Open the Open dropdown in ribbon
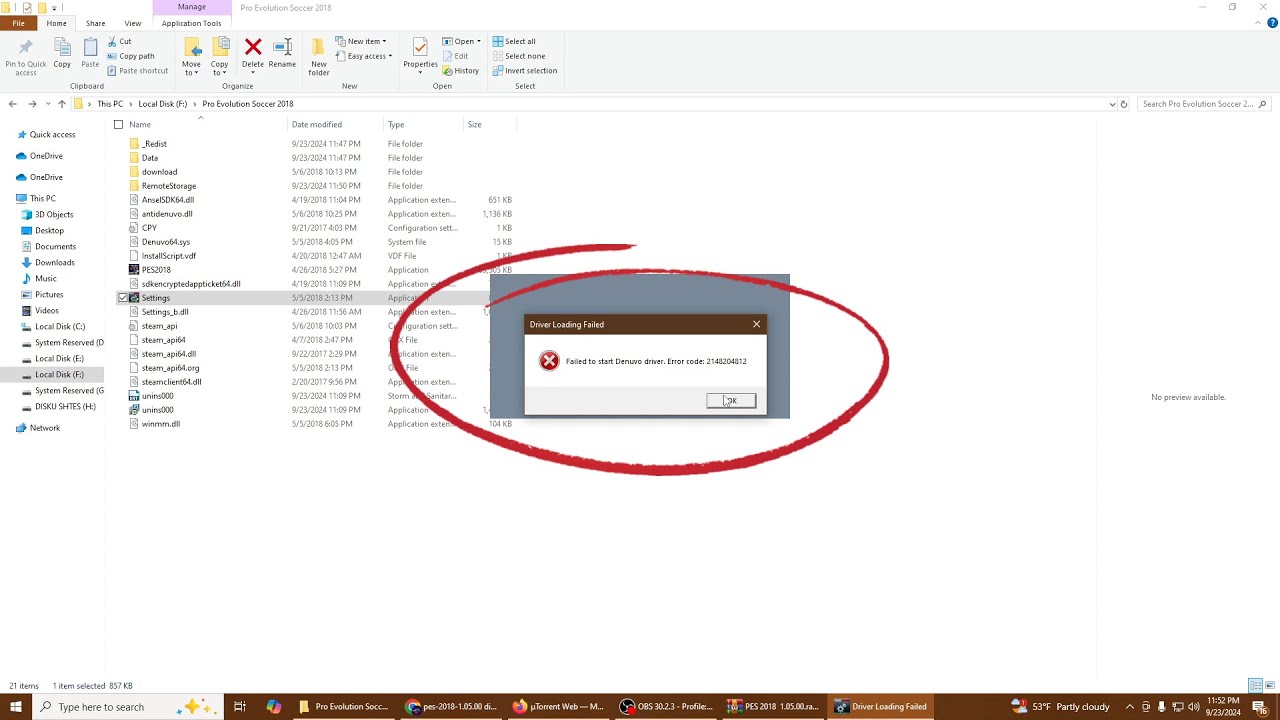 [x=462, y=42]
